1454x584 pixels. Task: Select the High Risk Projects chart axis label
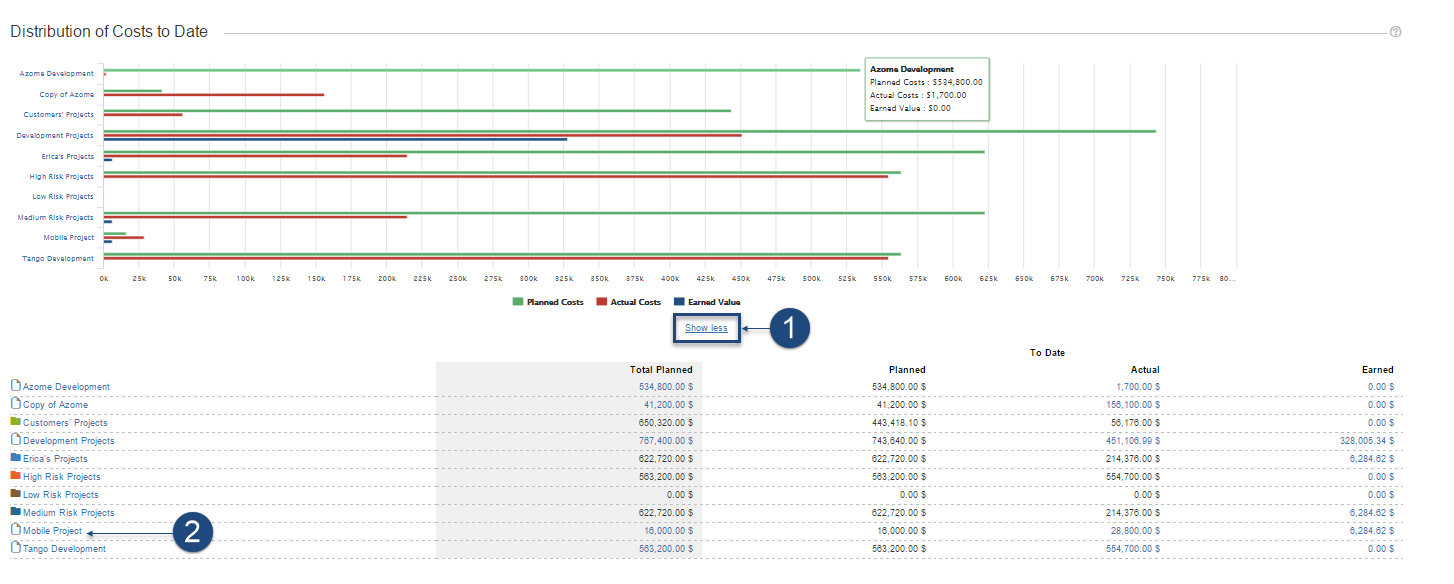(x=61, y=177)
